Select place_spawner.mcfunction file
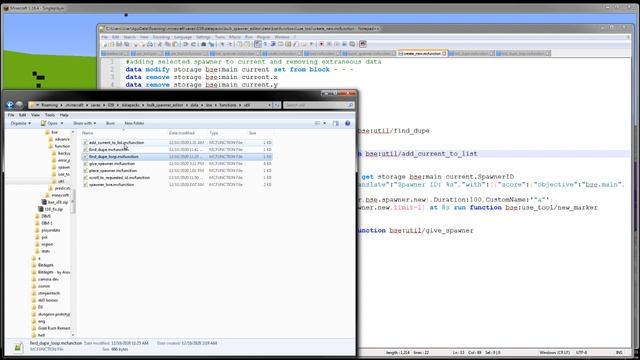This screenshot has height=360, width=640. click(113, 171)
